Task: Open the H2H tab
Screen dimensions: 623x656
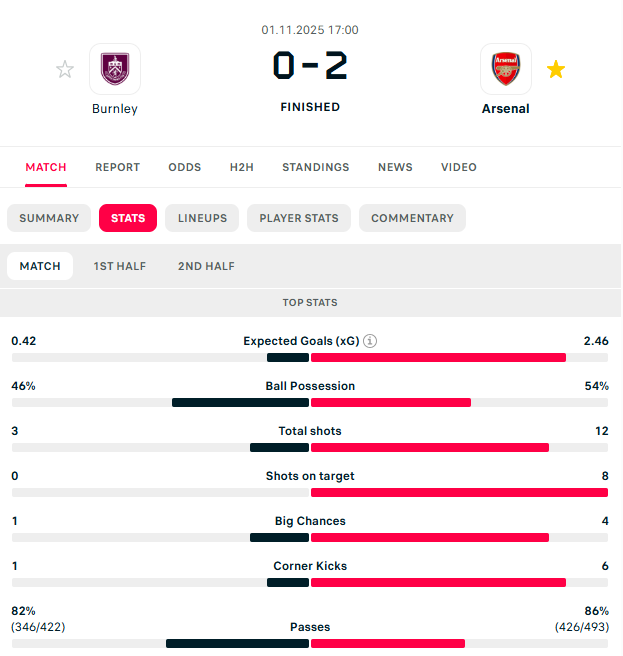Action: pos(241,167)
